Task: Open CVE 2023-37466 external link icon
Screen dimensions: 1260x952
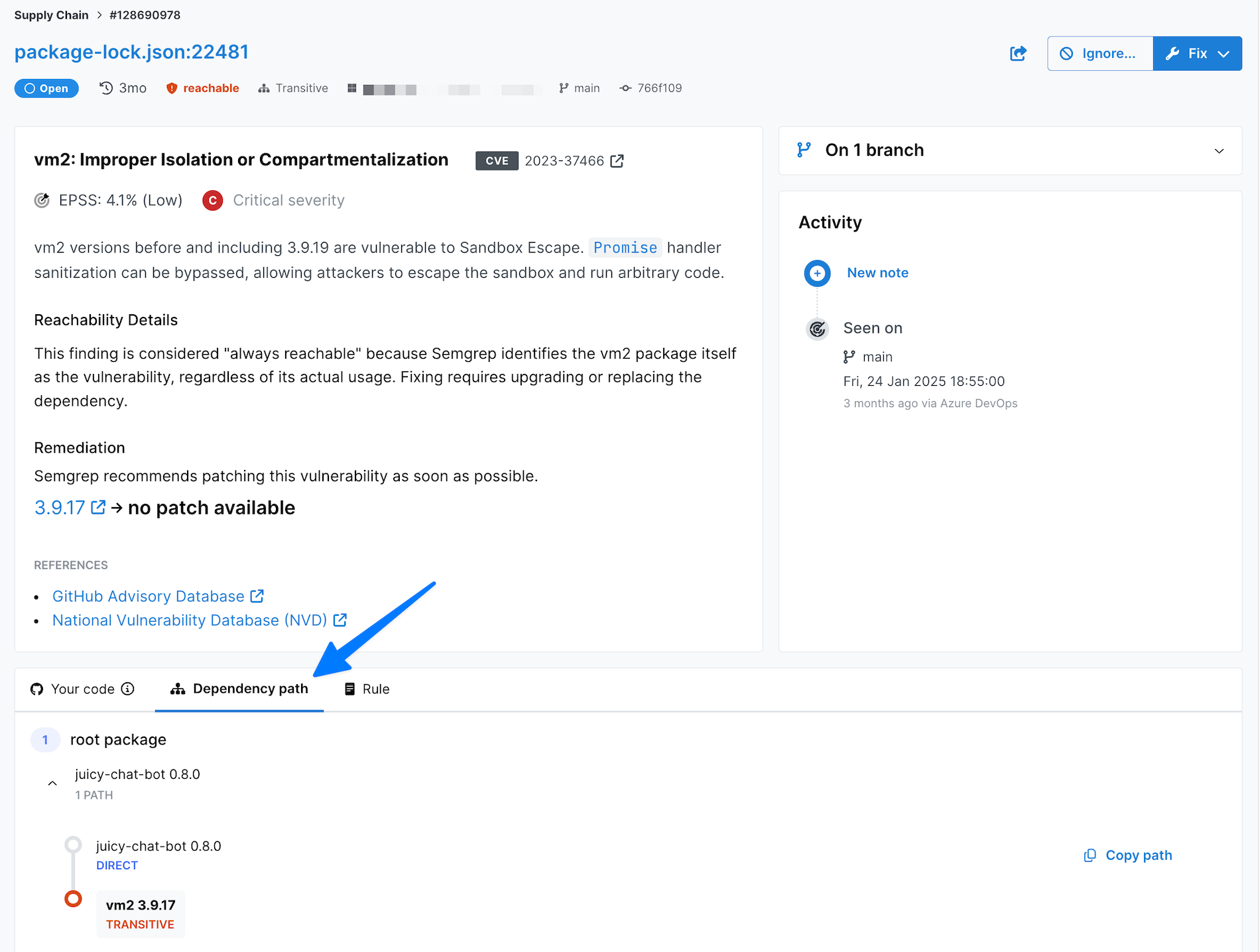Action: tap(617, 161)
